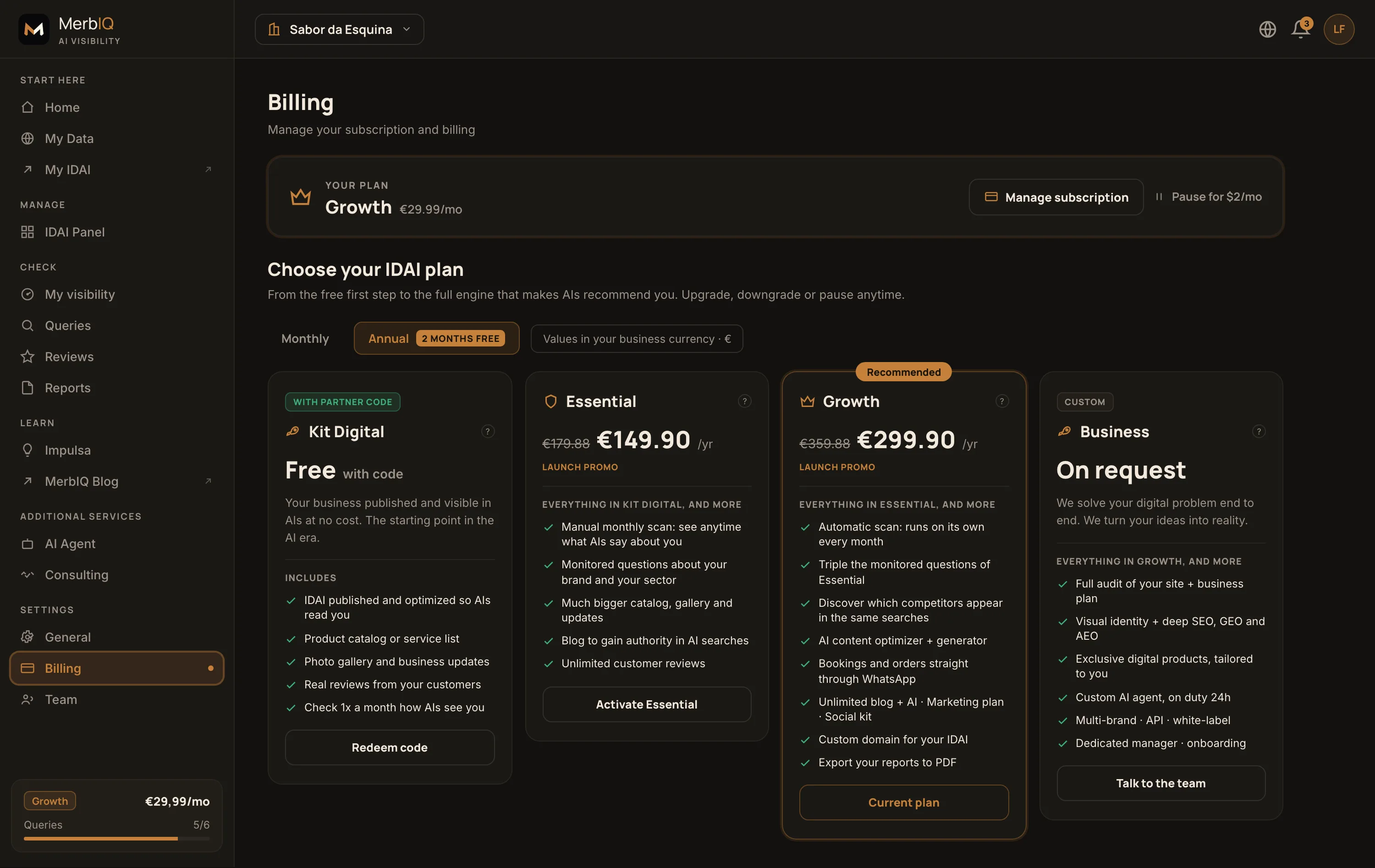Viewport: 1375px width, 868px height.
Task: Open the LF user avatar menu
Action: (1338, 29)
